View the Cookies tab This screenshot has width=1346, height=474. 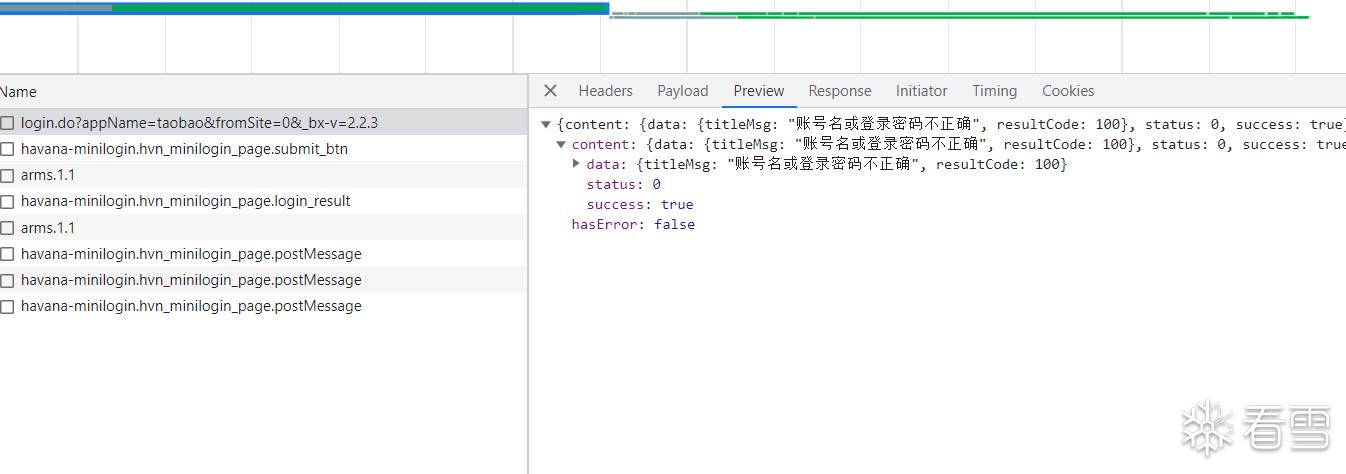pyautogui.click(x=1068, y=91)
